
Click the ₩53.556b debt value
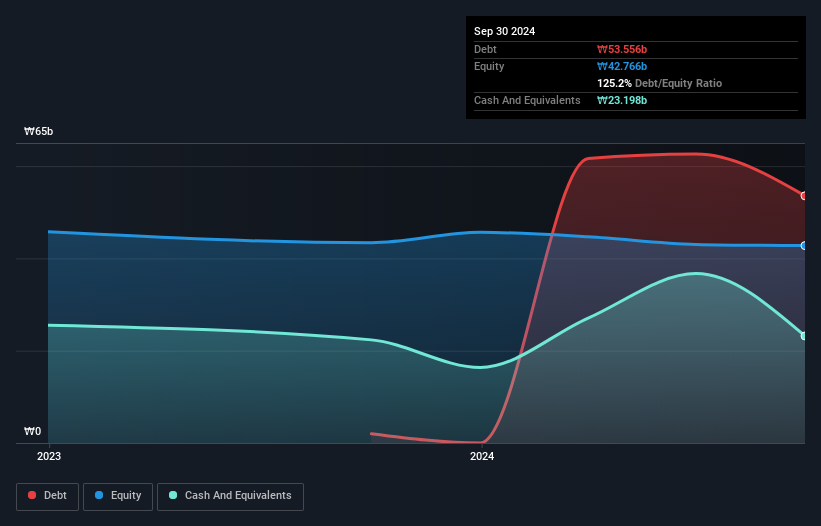click(x=622, y=49)
